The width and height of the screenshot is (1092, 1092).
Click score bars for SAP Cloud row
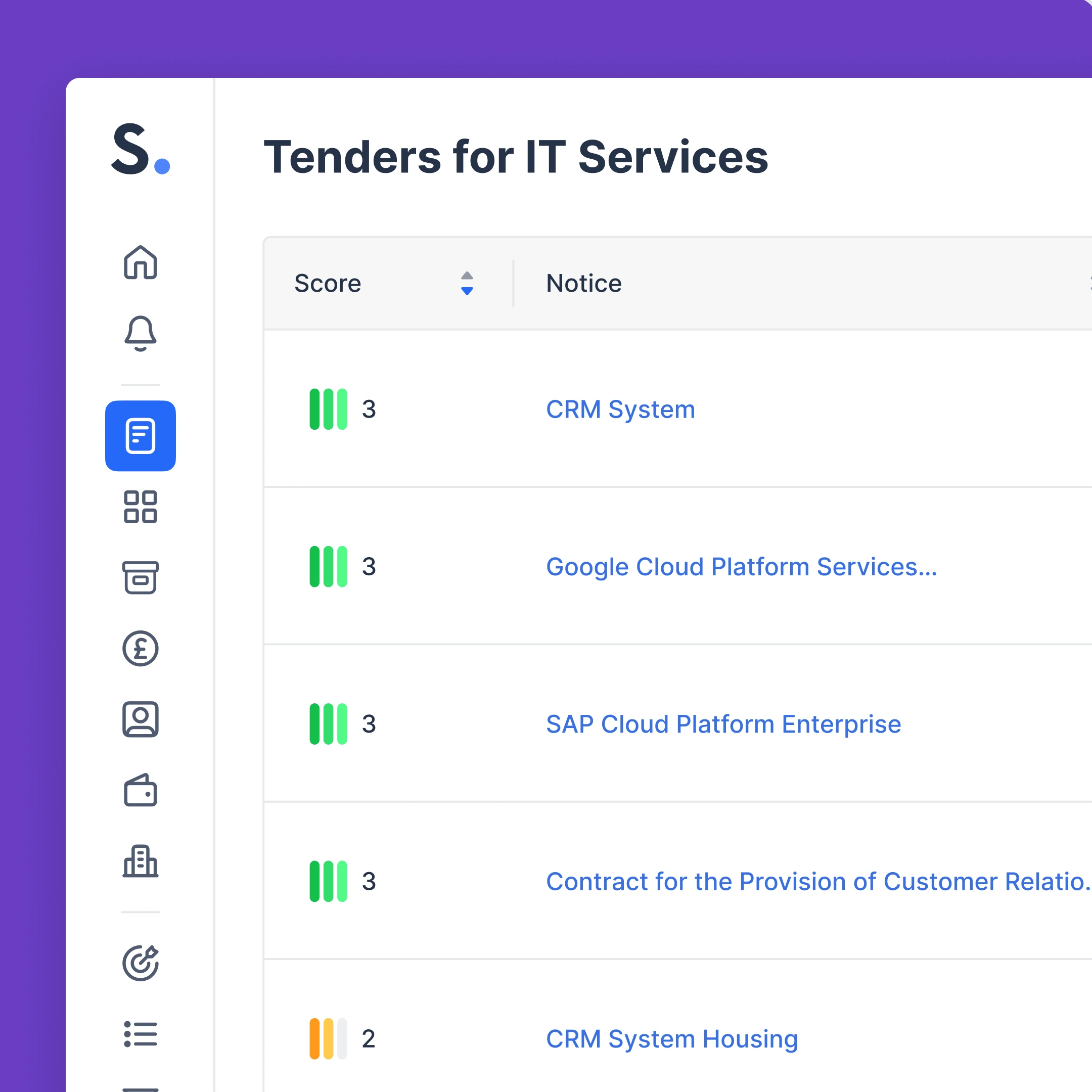(x=329, y=724)
